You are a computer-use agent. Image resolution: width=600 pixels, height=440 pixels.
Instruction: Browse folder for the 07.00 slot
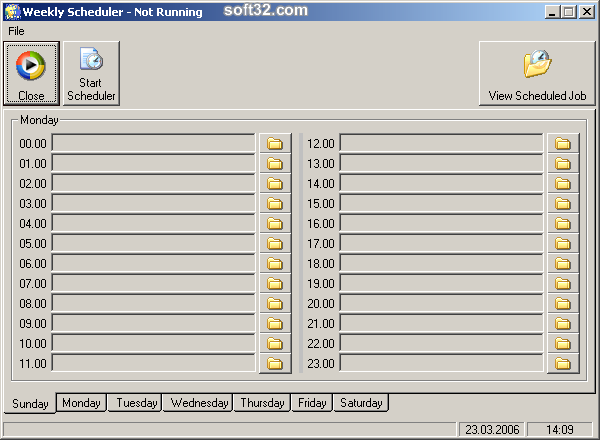click(275, 284)
